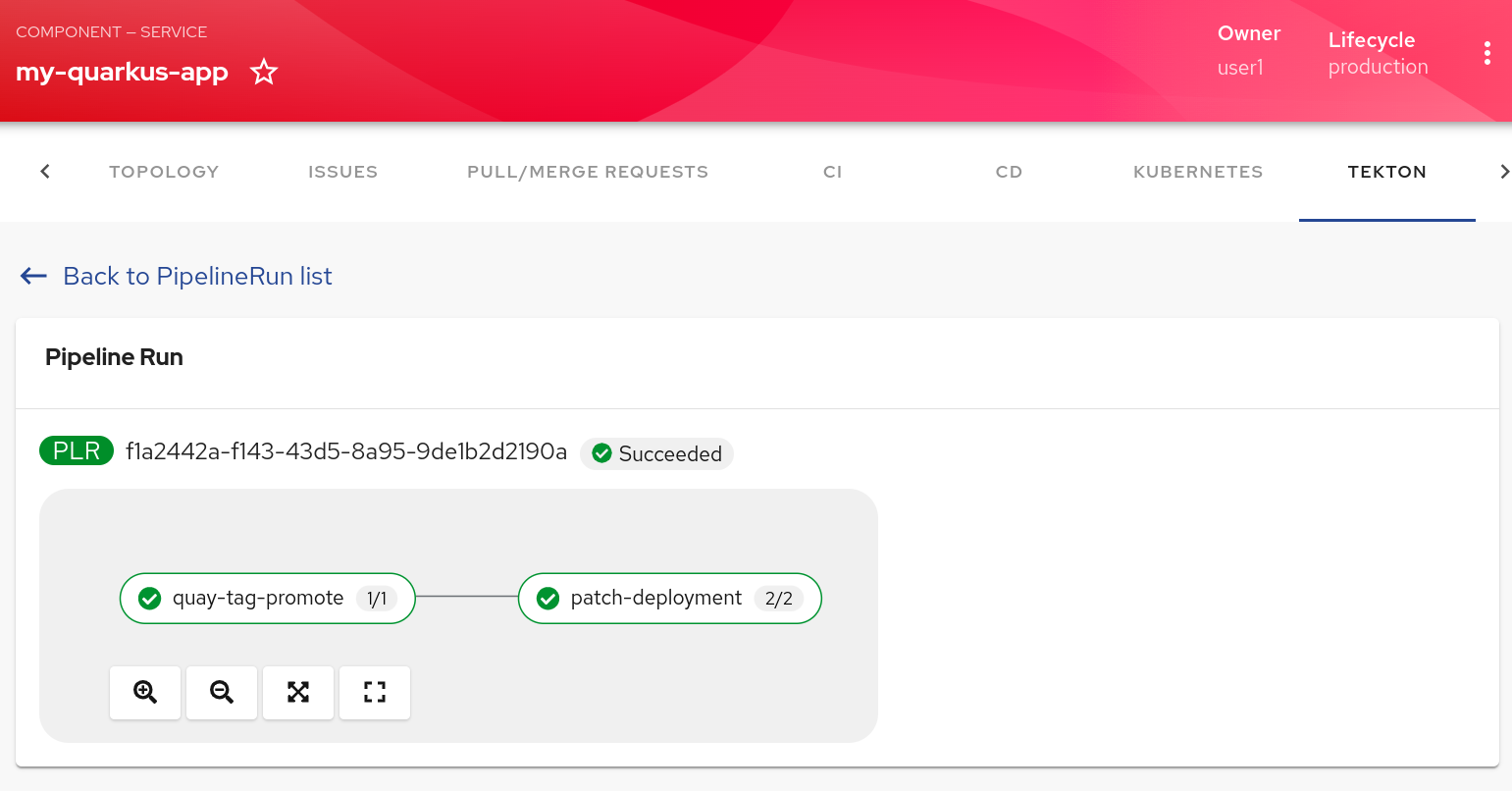This screenshot has width=1512, height=791.
Task: Click the my-quarkus-app title
Action: (x=122, y=72)
